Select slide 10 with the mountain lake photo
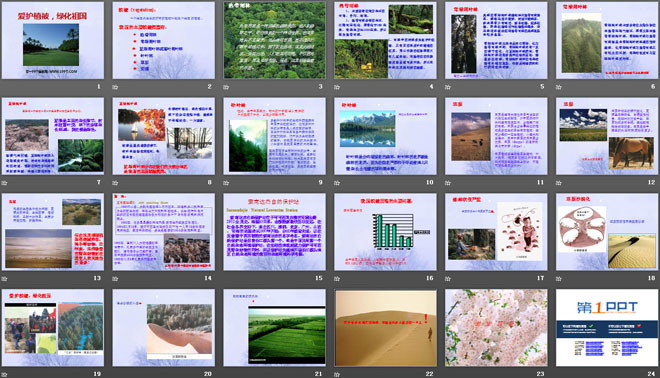The height and width of the screenshot is (378, 660). point(385,136)
